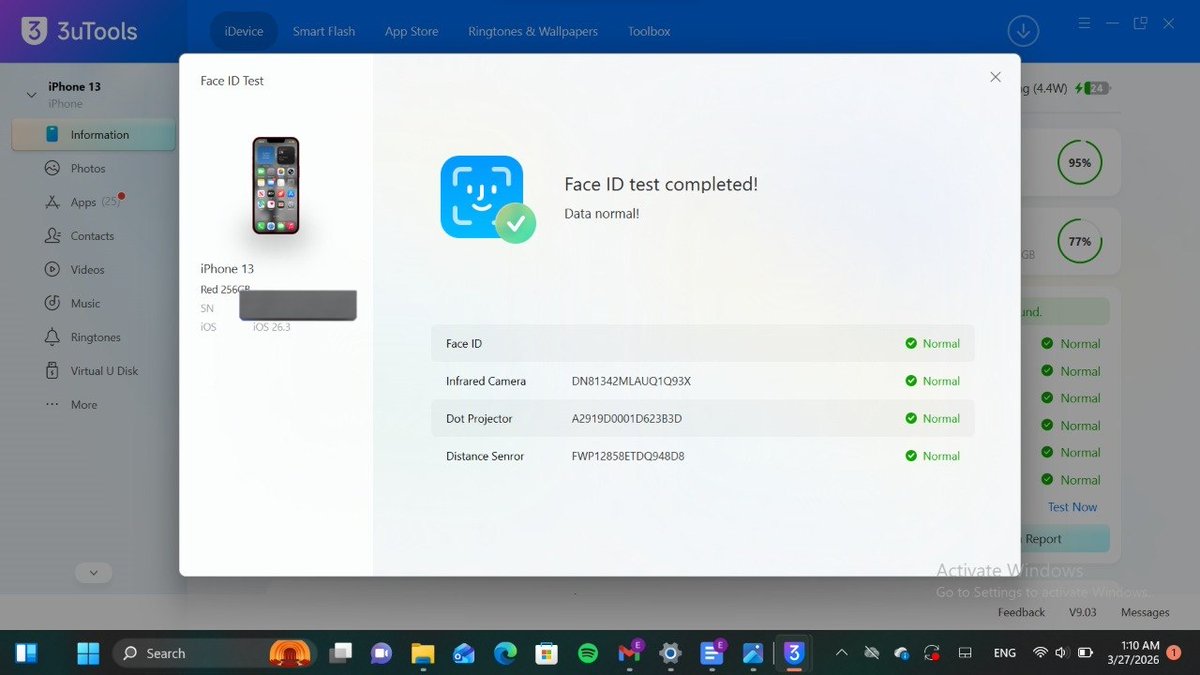Click the Data normal! message
The image size is (1200, 675).
pyautogui.click(x=602, y=213)
